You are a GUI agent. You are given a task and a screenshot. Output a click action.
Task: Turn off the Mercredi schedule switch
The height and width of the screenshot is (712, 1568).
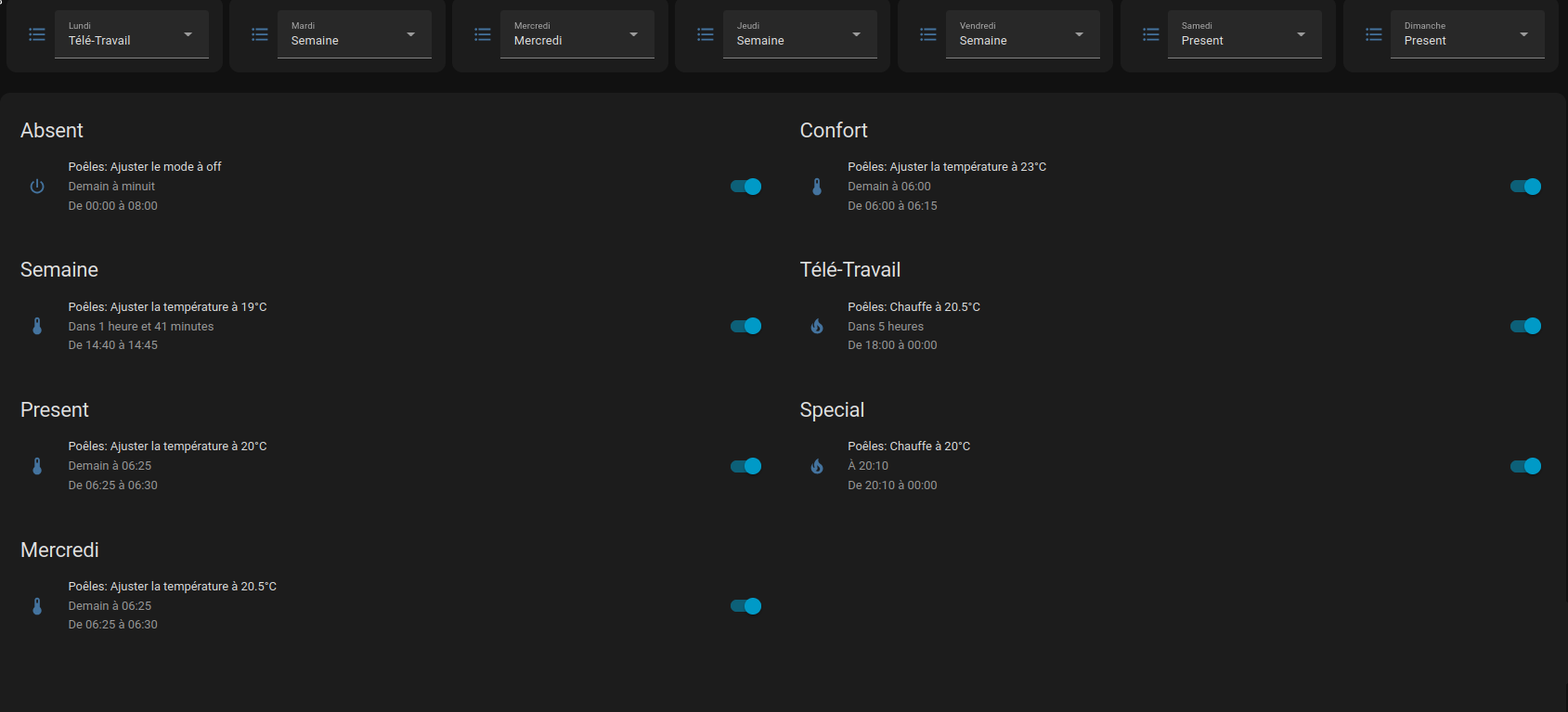[x=745, y=606]
